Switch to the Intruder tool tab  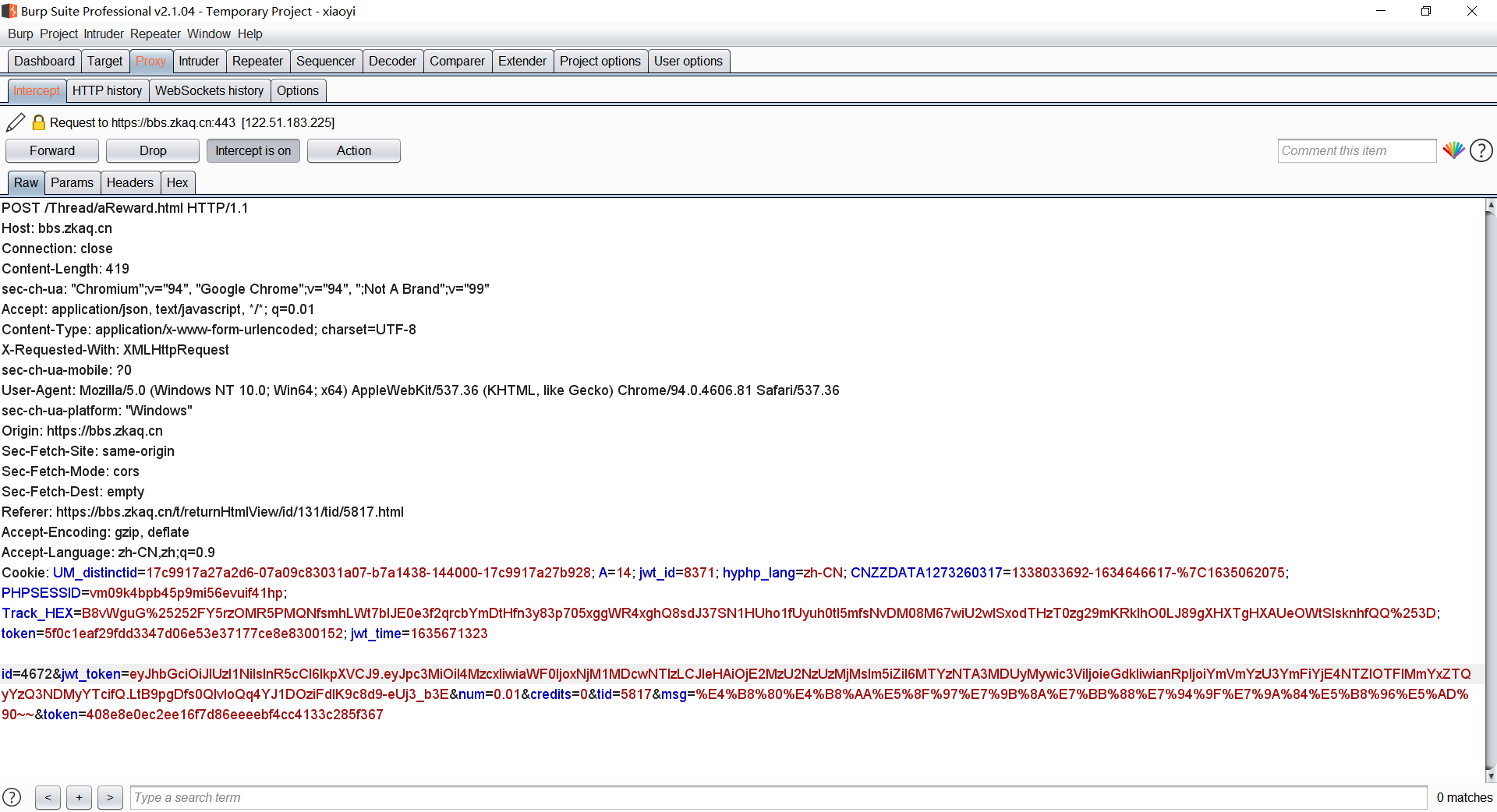pos(199,61)
